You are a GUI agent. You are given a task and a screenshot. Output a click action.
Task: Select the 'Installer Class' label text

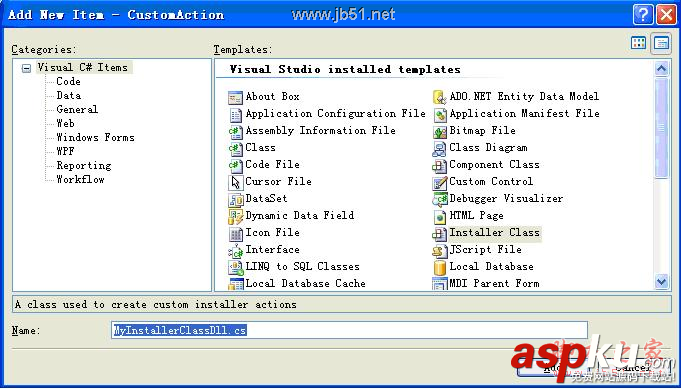pos(494,233)
